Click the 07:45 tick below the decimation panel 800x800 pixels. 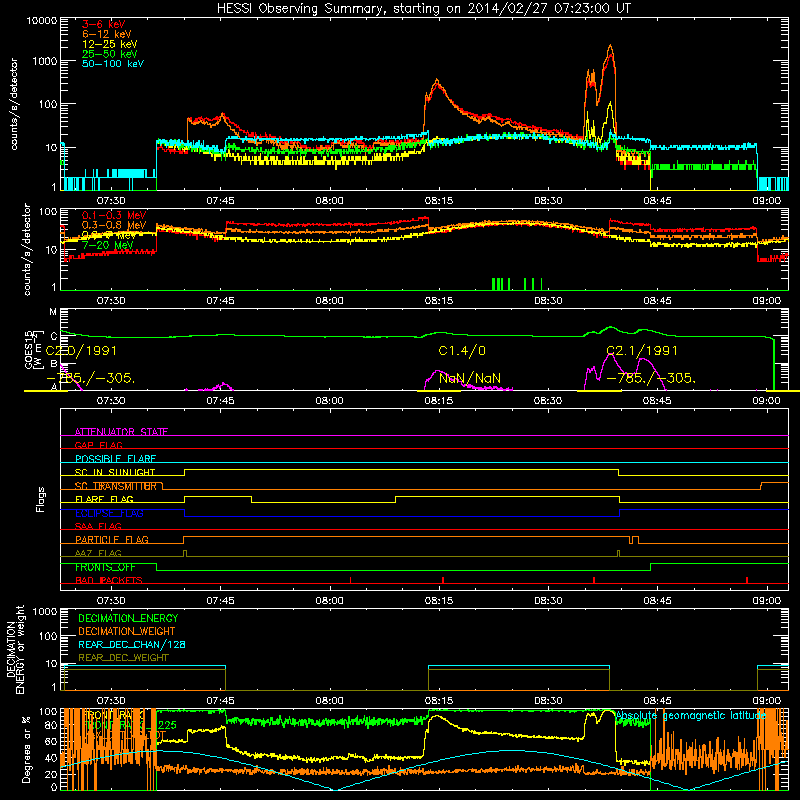220,701
